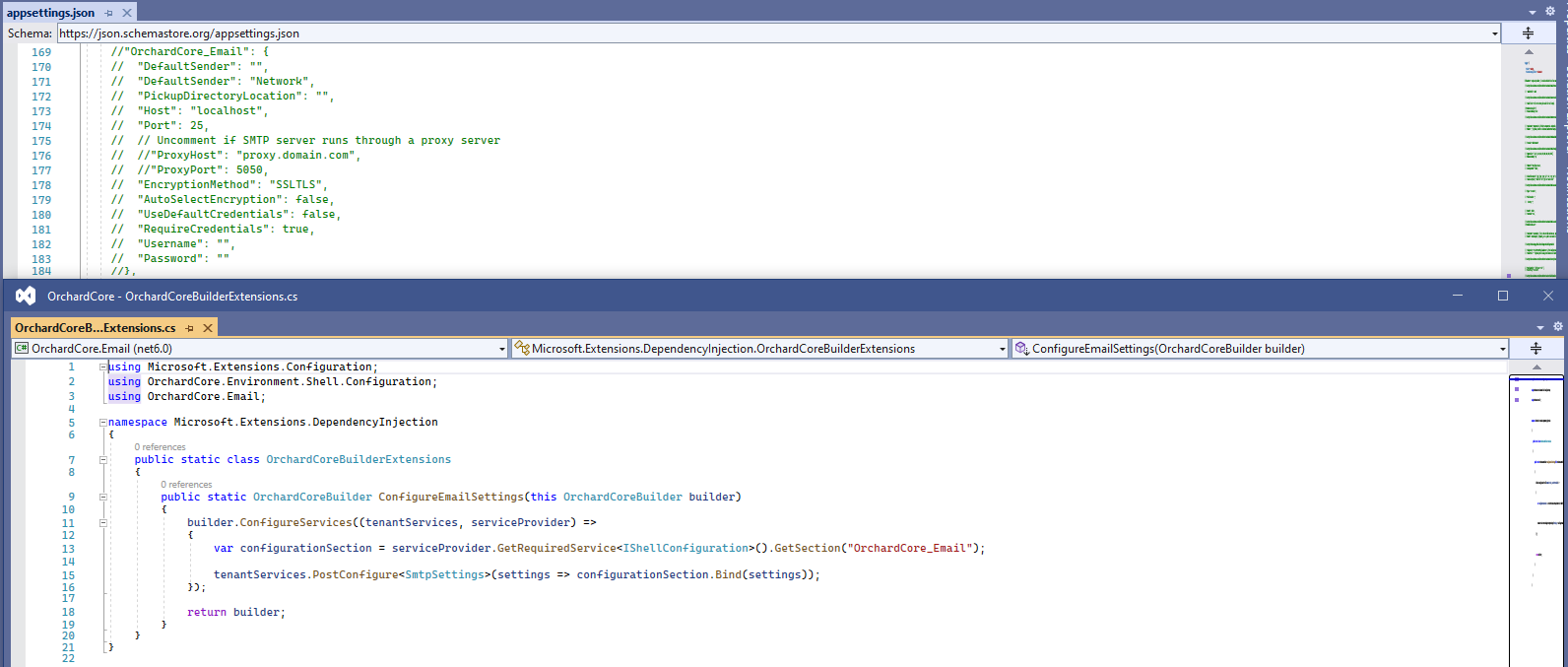Viewport: 1568px width, 667px height.
Task: Click the SmtpSettings type in the code
Action: (444, 574)
